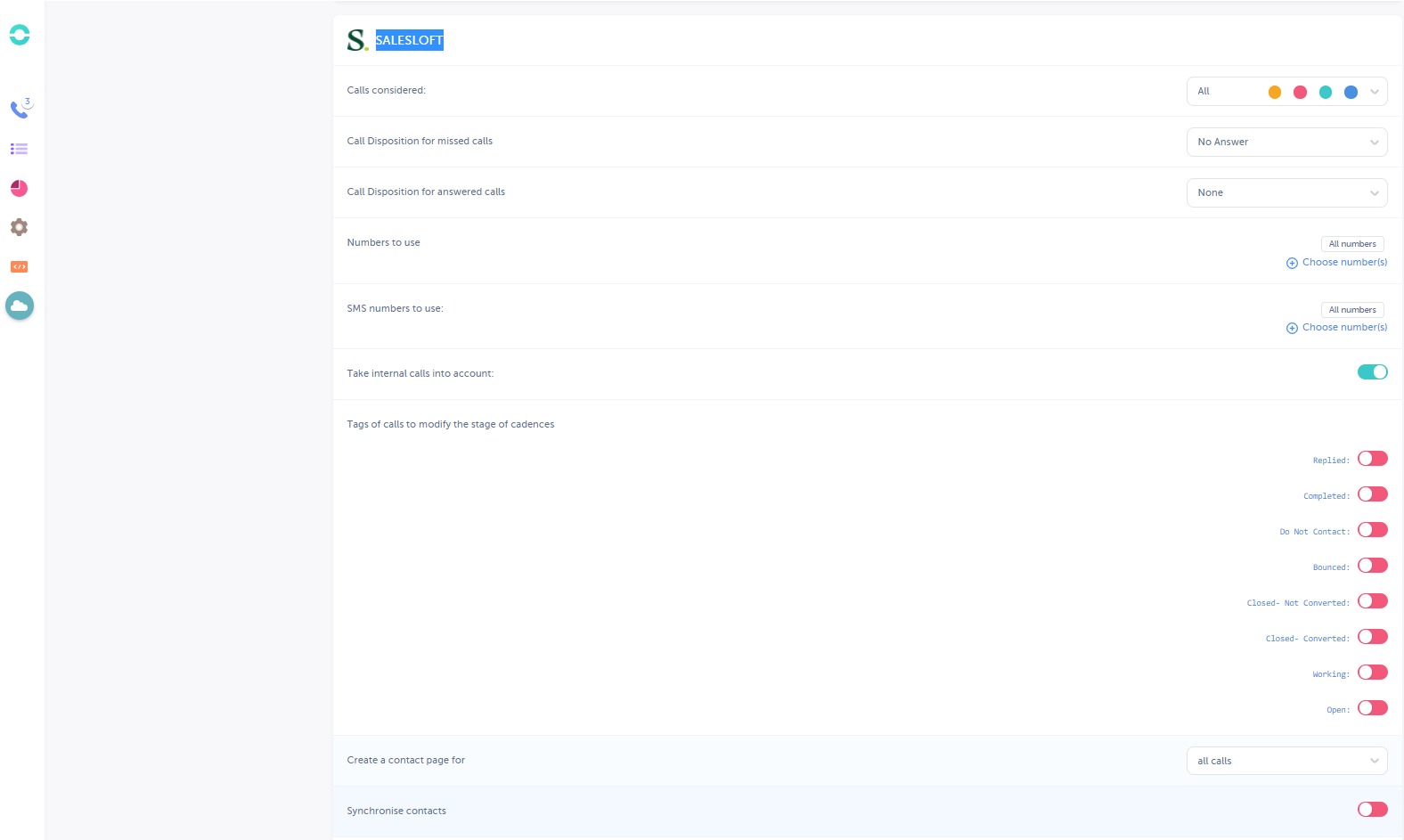Image resolution: width=1404 pixels, height=840 pixels.
Task: Open answered calls disposition dropdown showing None
Action: [x=1286, y=193]
